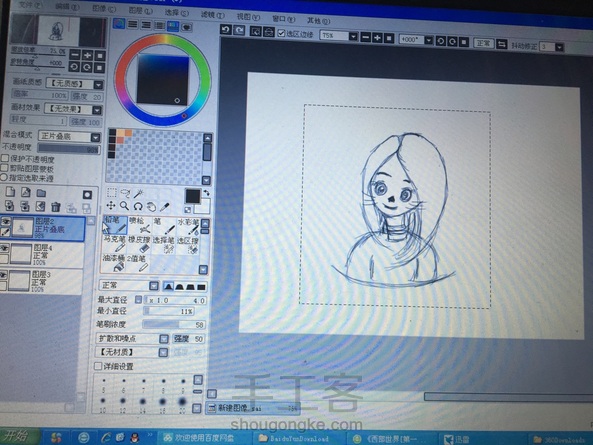Open the 滤镜 menu in menu bar
Viewport: 593px width, 445px height.
[x=212, y=15]
